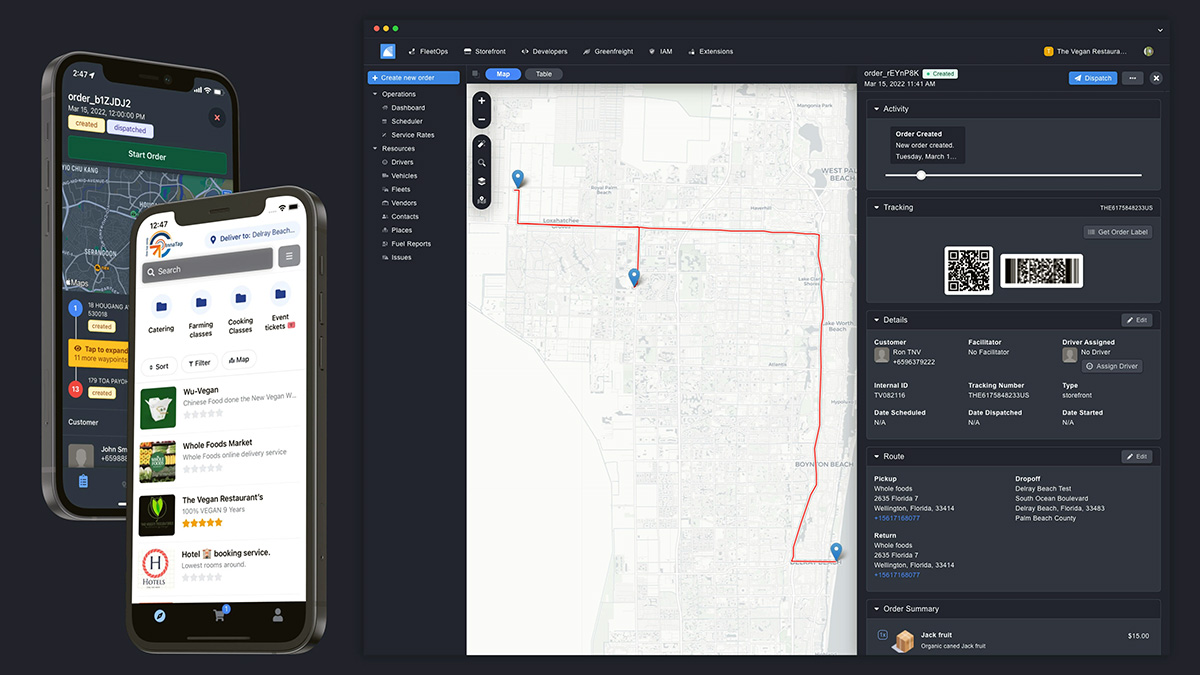Zoom in on the map
Image resolution: width=1200 pixels, height=675 pixels.
click(482, 101)
